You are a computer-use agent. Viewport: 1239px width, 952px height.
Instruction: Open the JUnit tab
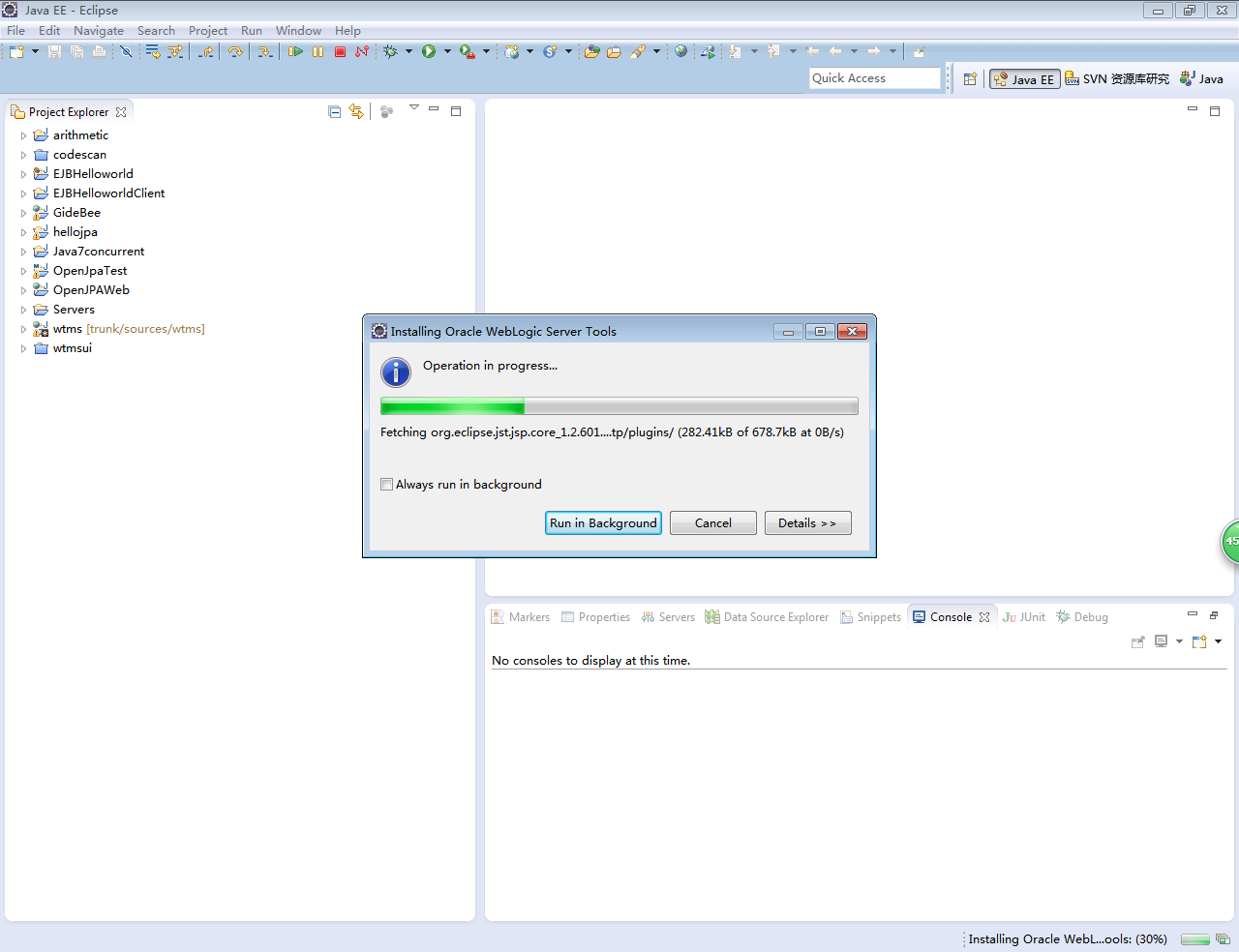[1024, 617]
